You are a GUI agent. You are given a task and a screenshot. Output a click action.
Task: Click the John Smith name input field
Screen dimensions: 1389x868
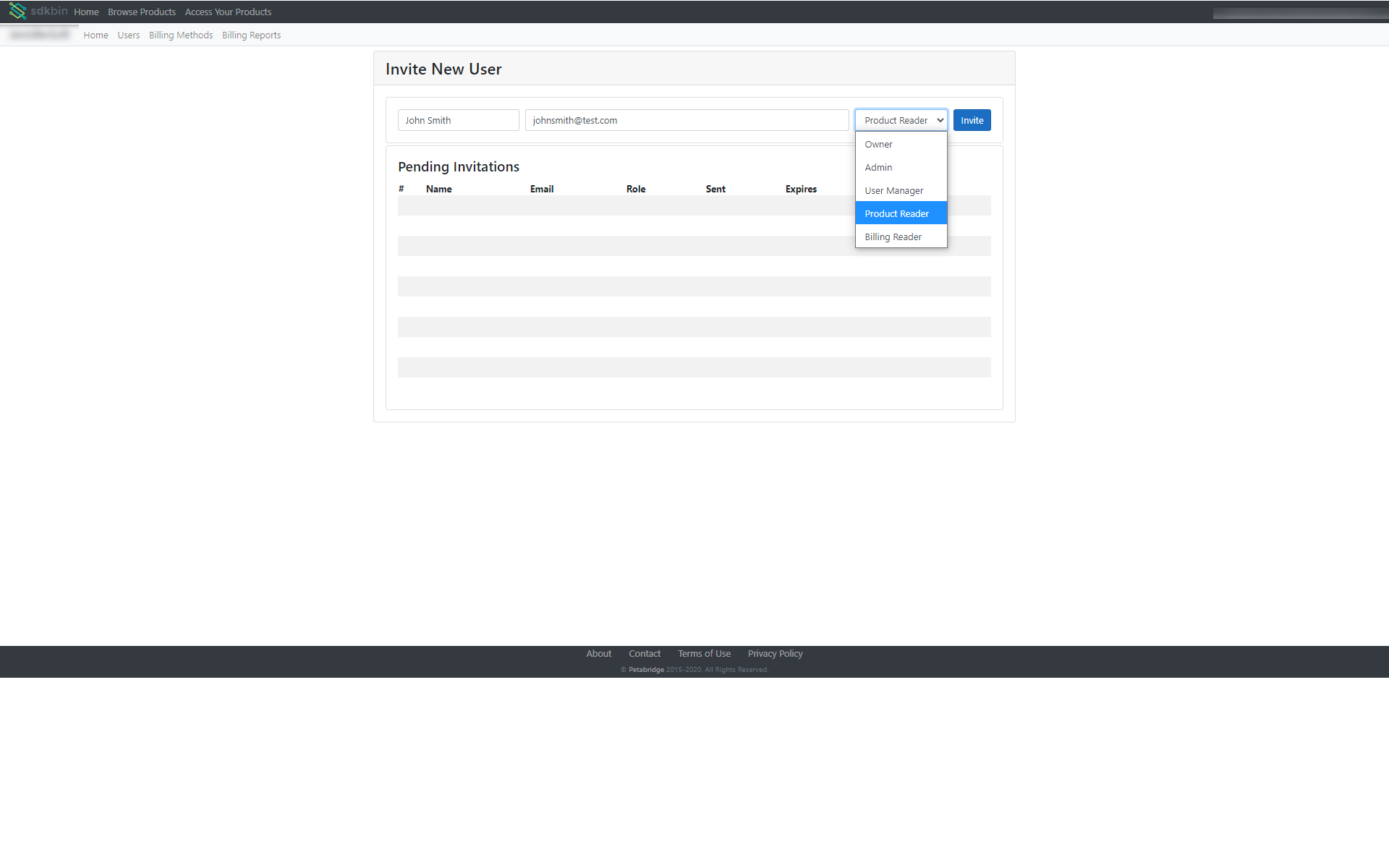458,120
